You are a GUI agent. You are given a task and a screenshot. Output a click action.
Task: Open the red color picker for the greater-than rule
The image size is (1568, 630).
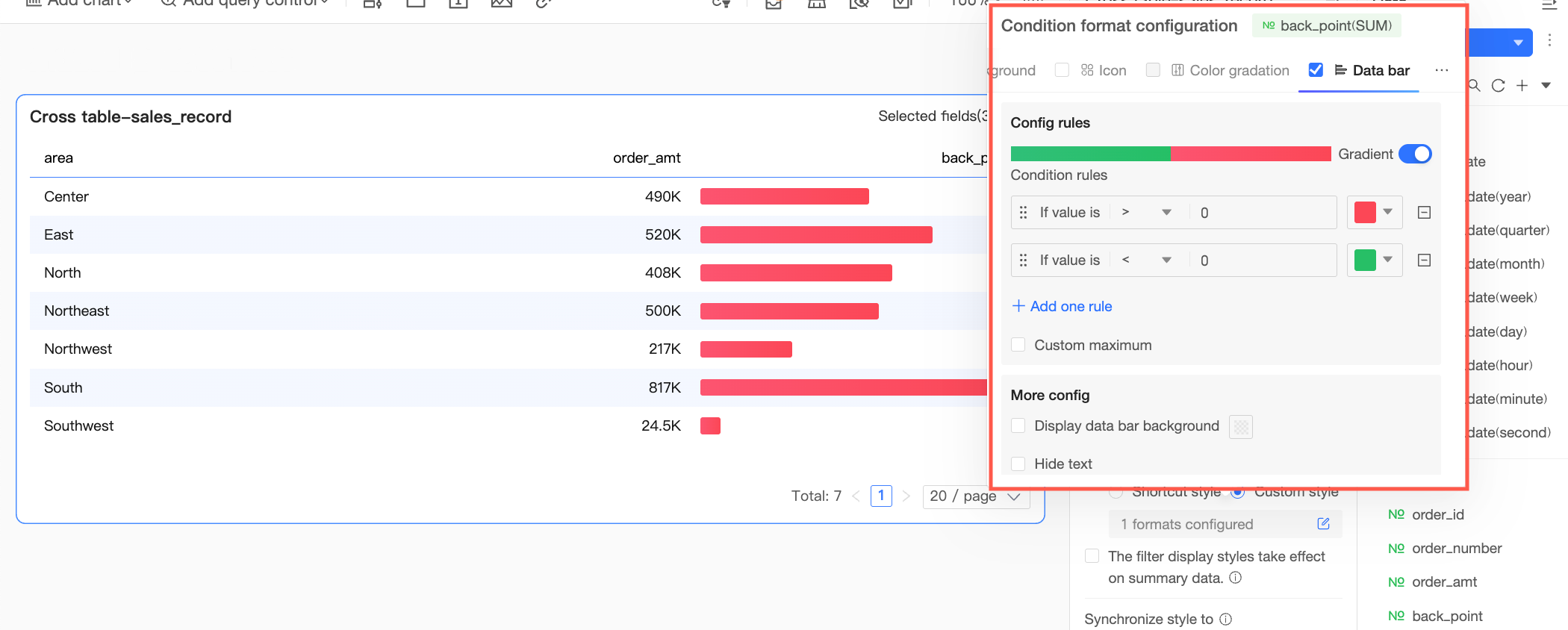click(x=1374, y=213)
